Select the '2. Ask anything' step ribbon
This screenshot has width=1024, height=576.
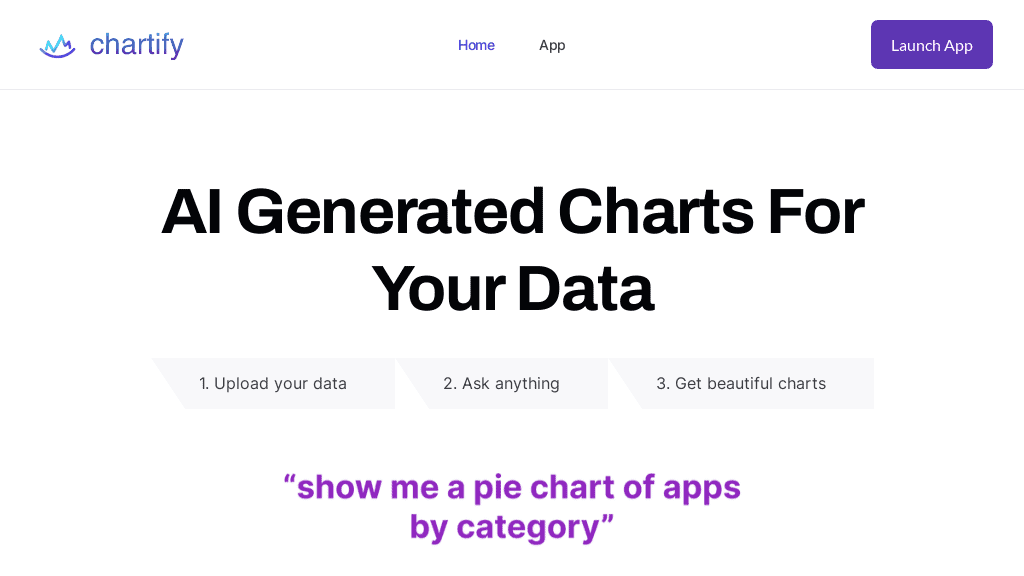pos(501,383)
